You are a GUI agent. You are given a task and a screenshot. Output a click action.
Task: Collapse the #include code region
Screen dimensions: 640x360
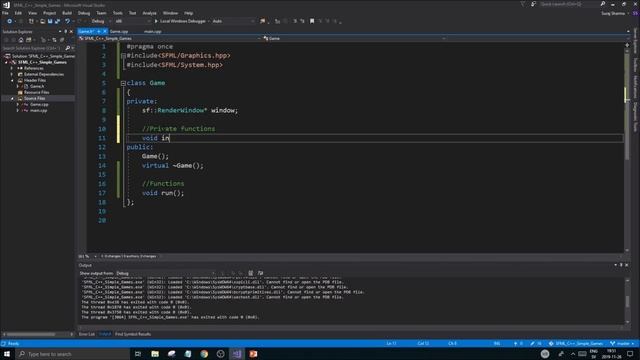tap(123, 56)
